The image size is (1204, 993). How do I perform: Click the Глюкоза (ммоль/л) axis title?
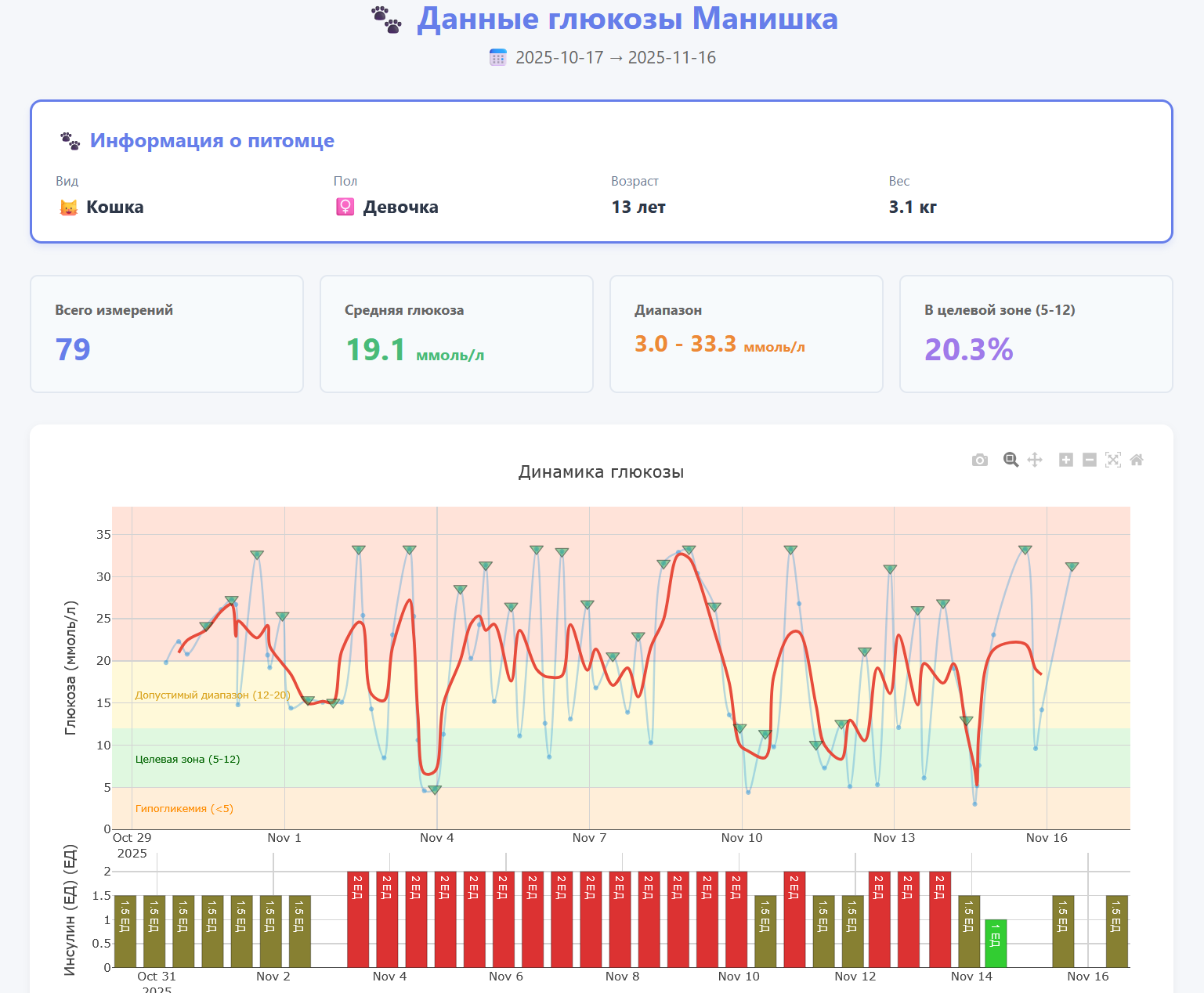pos(71,668)
